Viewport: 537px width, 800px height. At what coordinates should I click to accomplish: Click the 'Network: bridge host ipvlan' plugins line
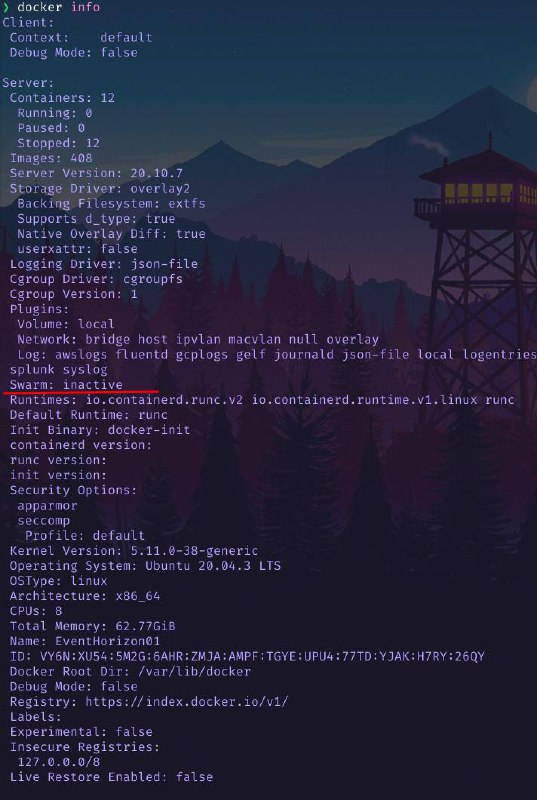[198, 340]
